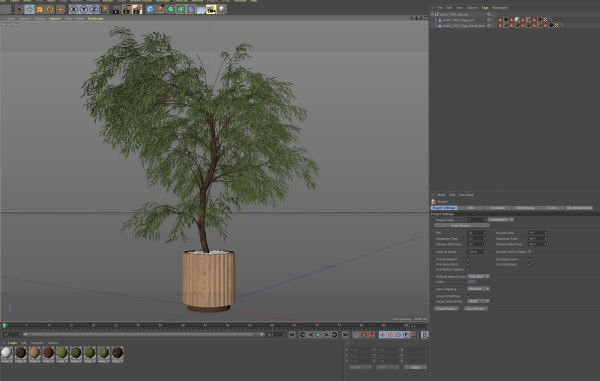Open the viewport Display menu
This screenshot has width=600, height=381.
tap(40, 18)
